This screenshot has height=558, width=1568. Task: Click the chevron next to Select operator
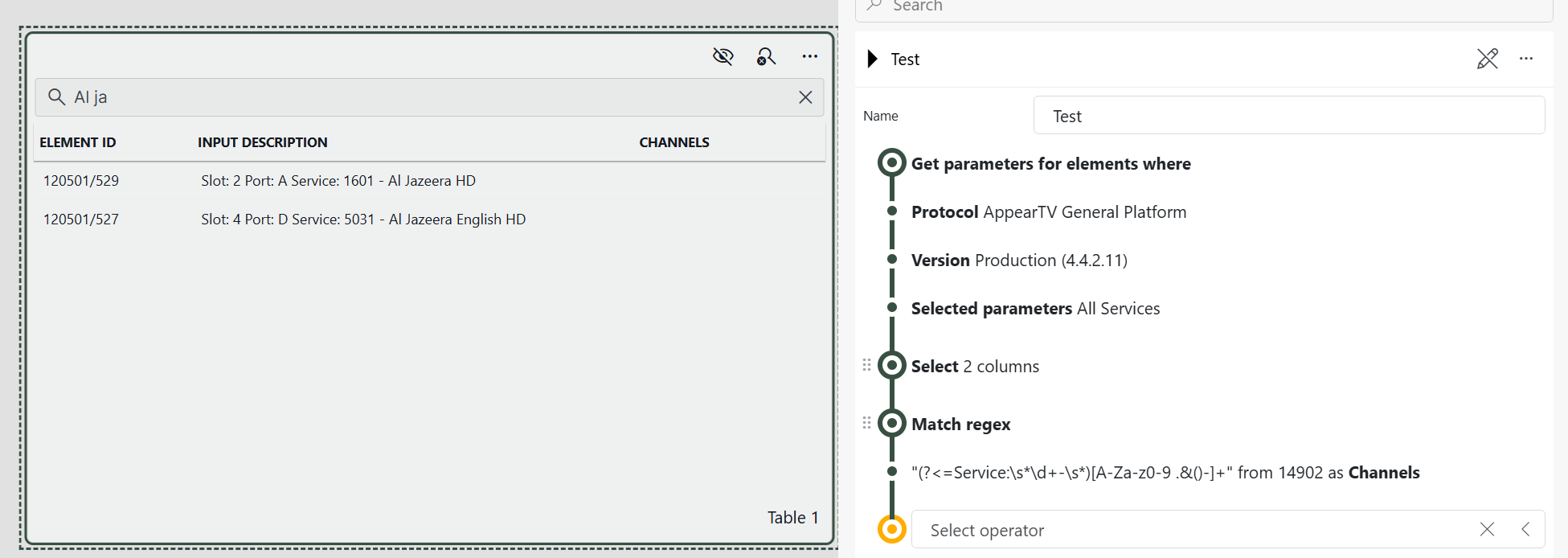[x=1525, y=529]
